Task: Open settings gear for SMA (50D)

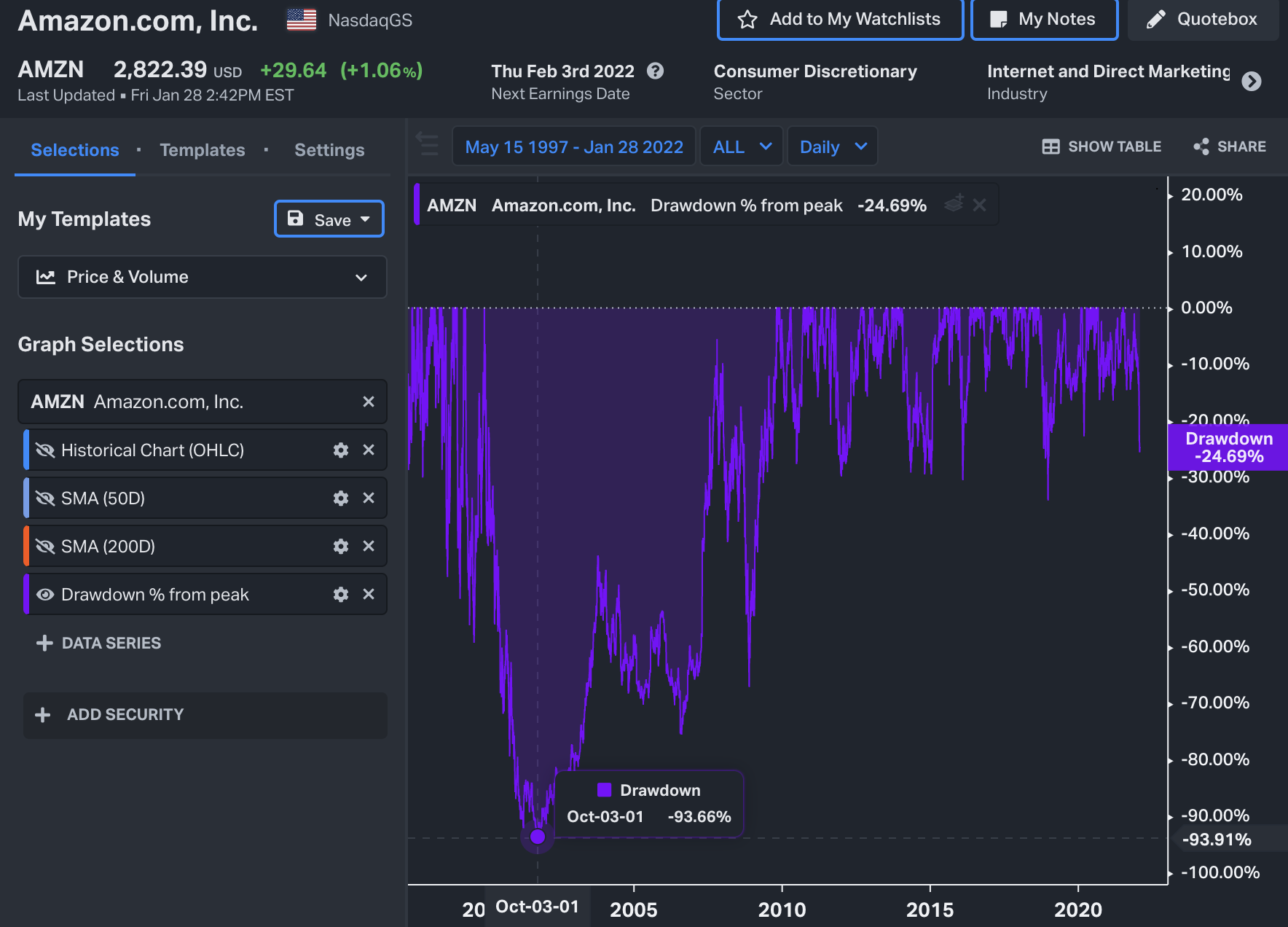Action: [340, 498]
